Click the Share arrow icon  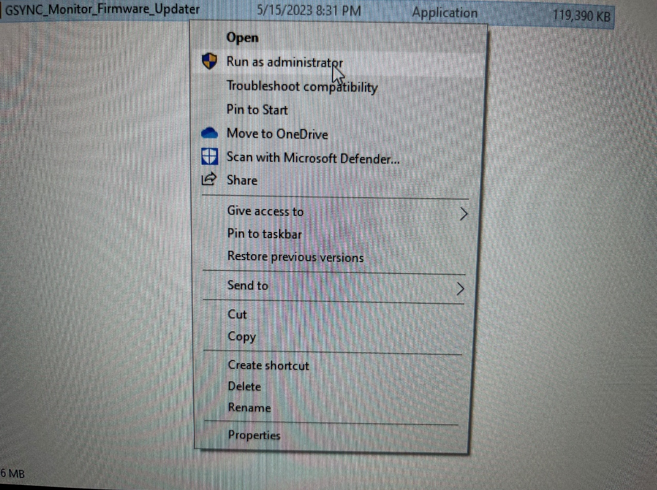[209, 179]
